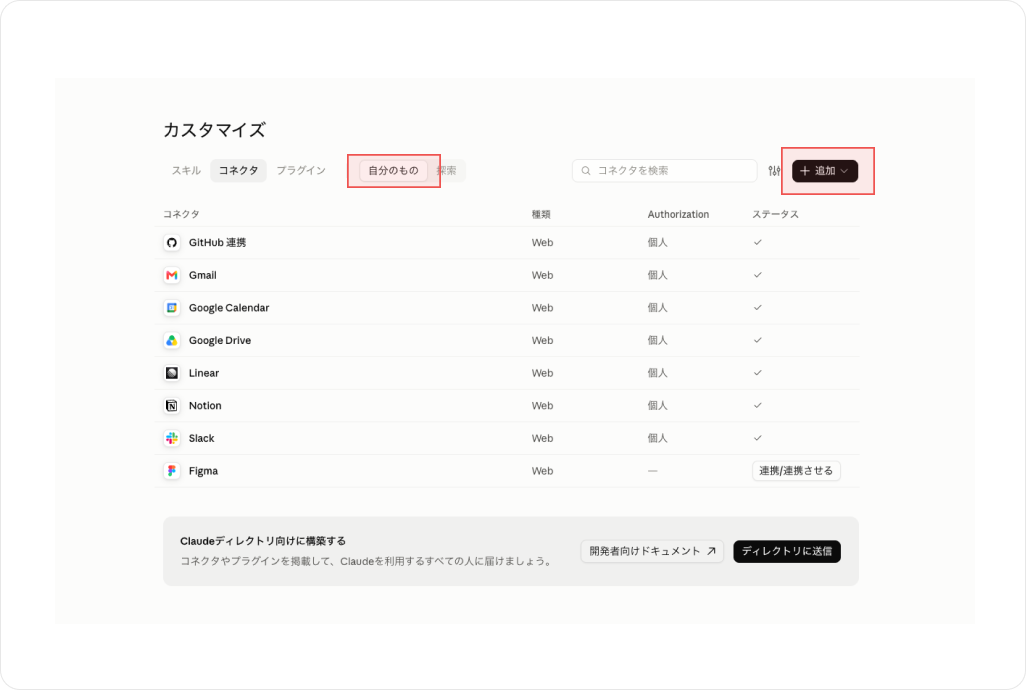Click 個人 cell in Slack row
The image size is (1026, 690).
click(x=658, y=438)
